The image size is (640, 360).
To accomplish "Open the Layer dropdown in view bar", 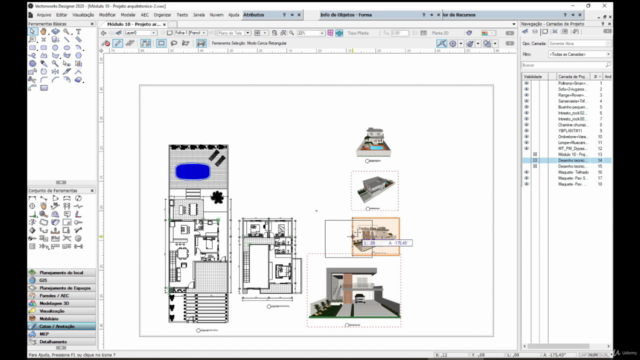I will (x=140, y=33).
